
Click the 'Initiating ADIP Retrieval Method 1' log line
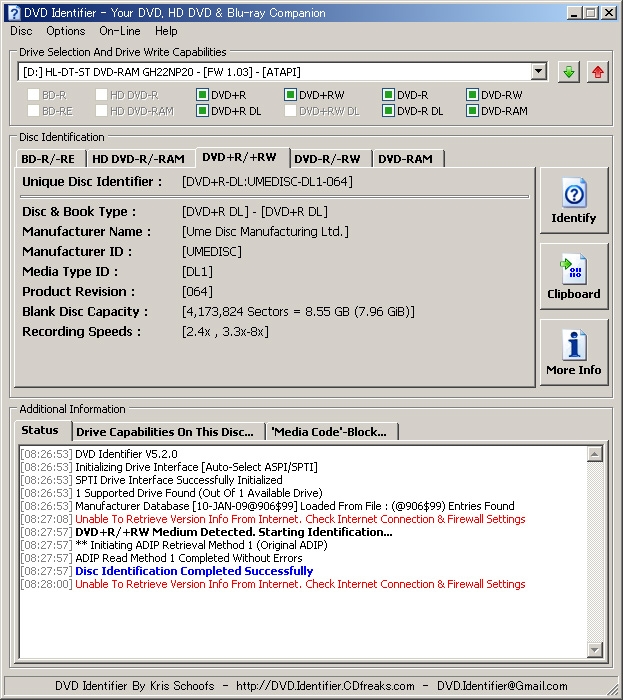[201, 545]
